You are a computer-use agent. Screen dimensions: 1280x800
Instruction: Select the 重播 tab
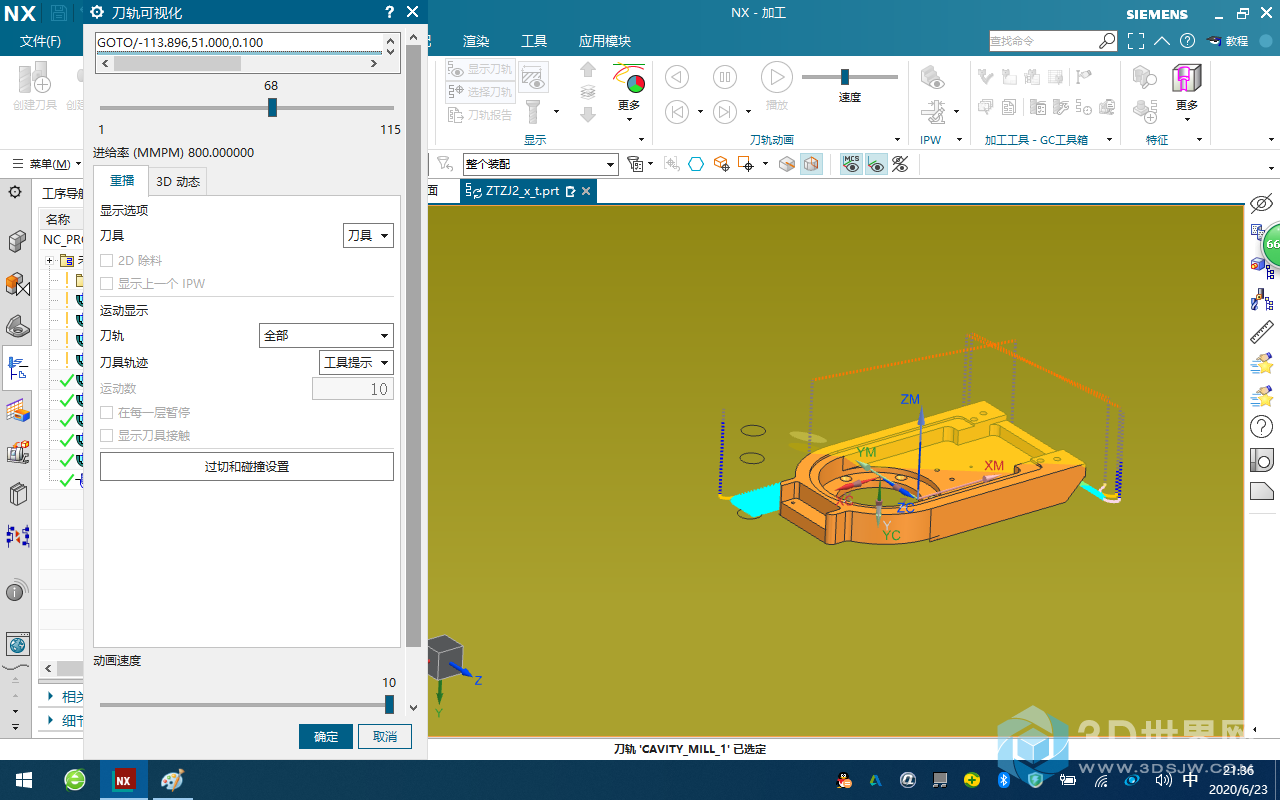pos(121,180)
